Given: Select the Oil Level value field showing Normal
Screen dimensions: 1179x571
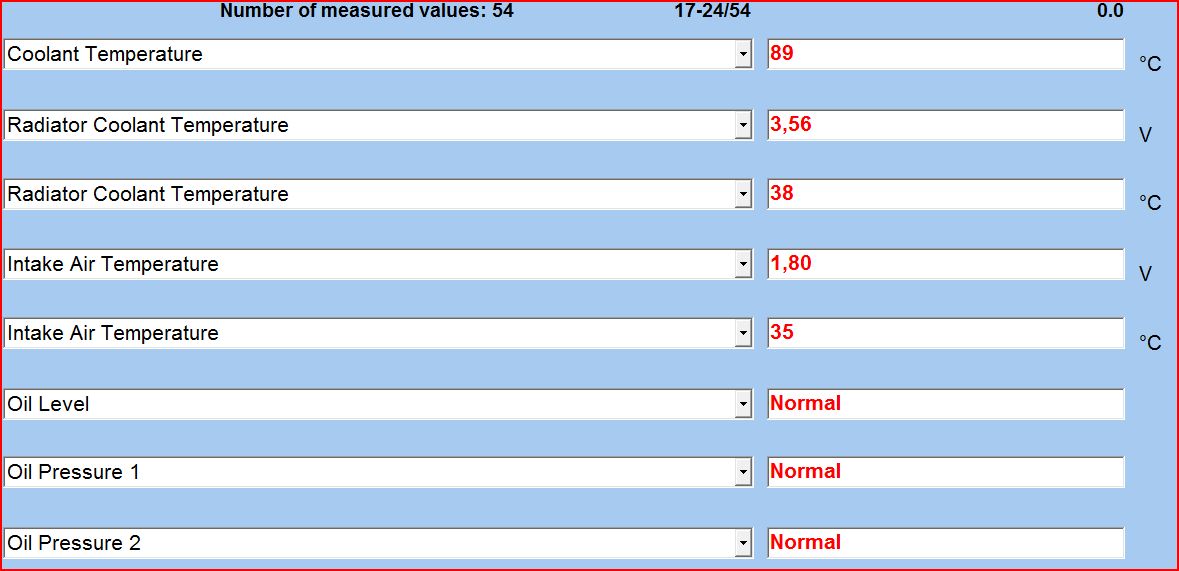Looking at the screenshot, I should (x=945, y=404).
